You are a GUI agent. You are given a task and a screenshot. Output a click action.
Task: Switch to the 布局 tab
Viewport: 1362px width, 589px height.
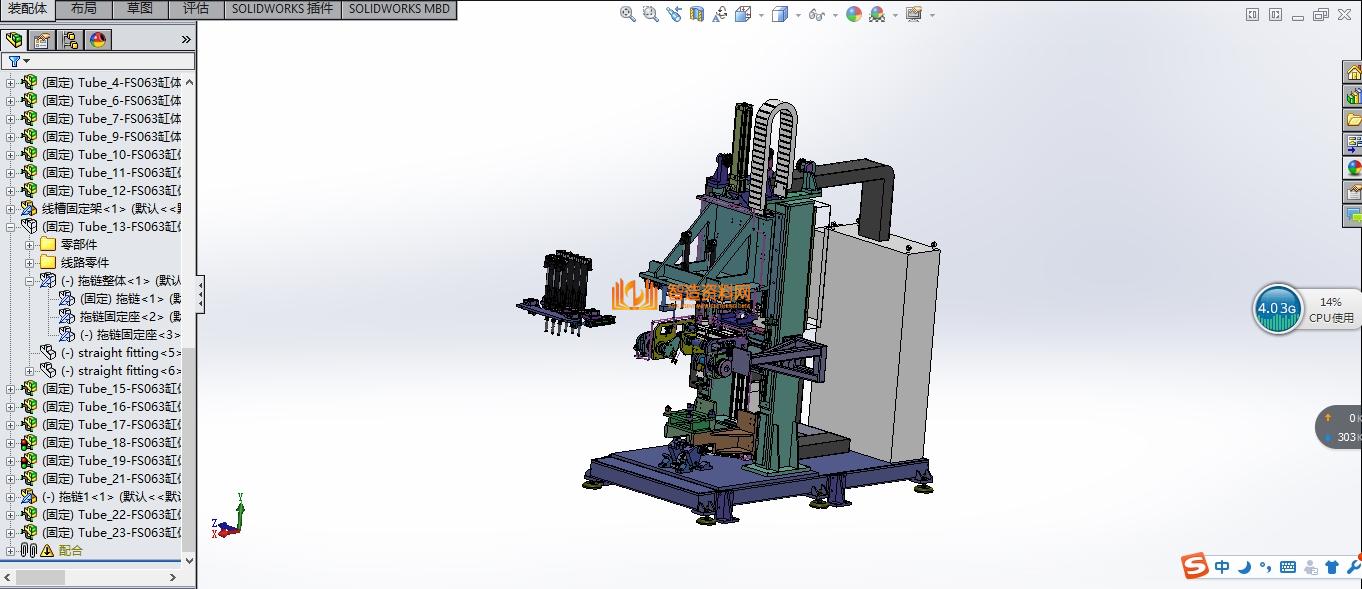84,9
